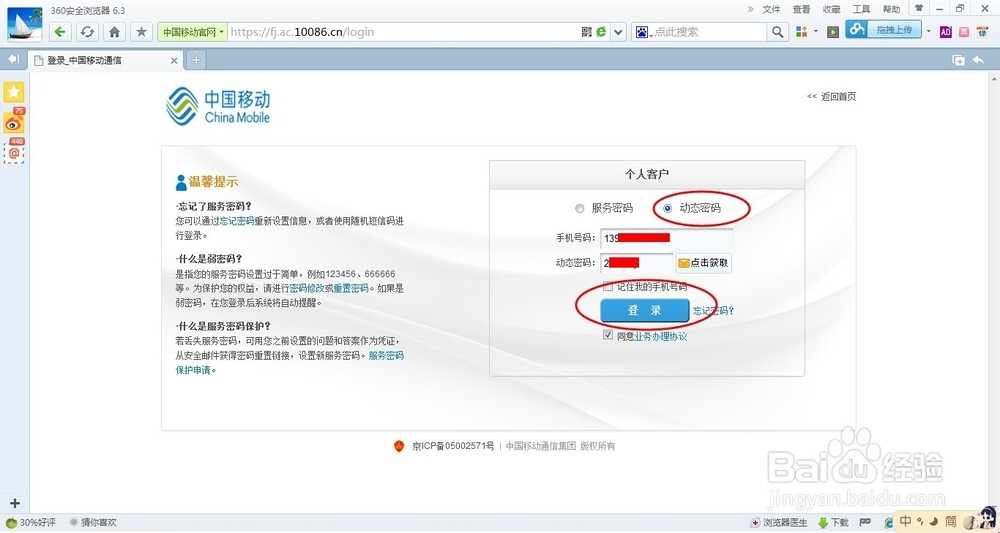The image size is (1000, 533).
Task: Click the 中 input method indicator
Action: (906, 521)
